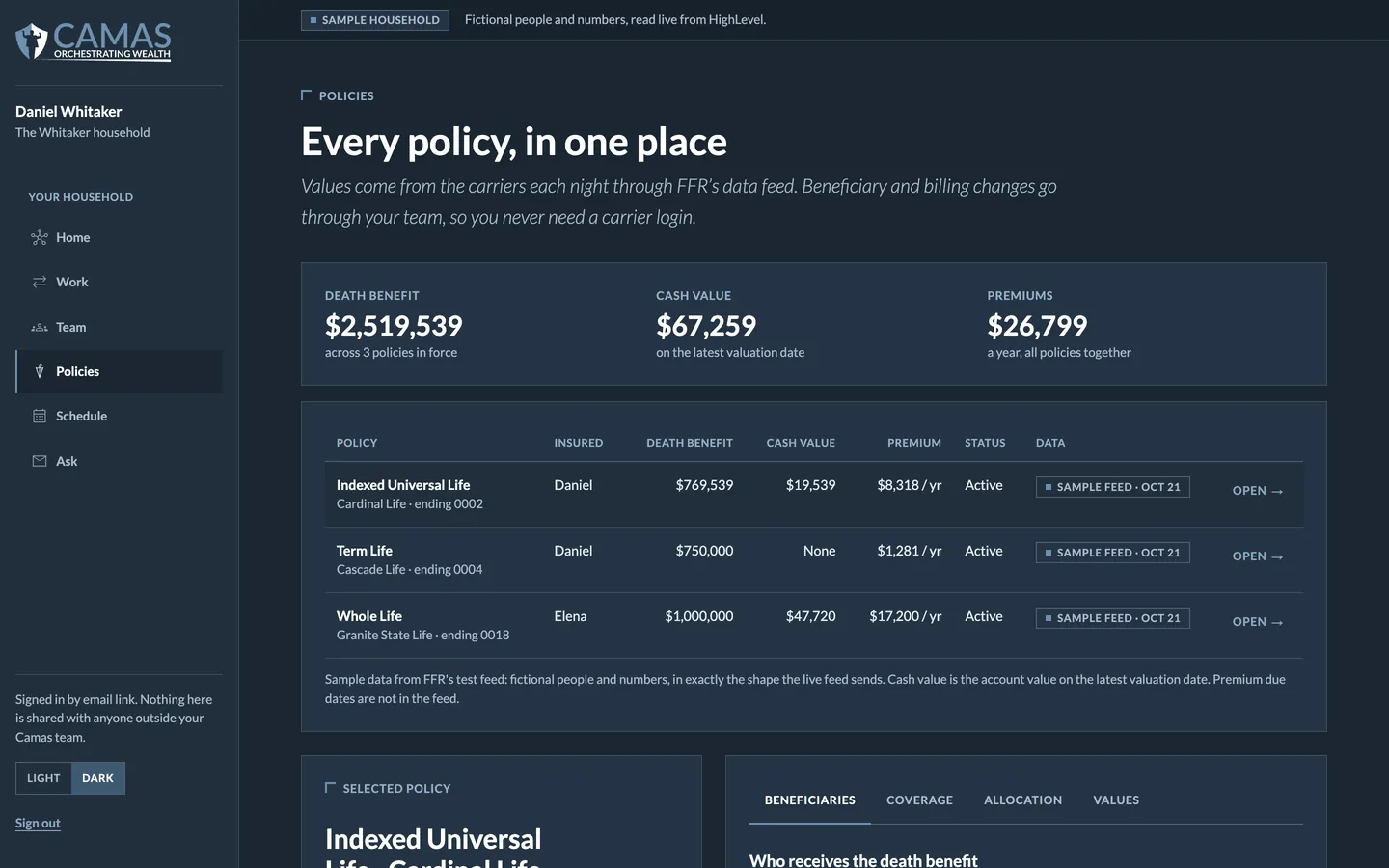
Task: Open the Ask section
Action: [x=120, y=461]
